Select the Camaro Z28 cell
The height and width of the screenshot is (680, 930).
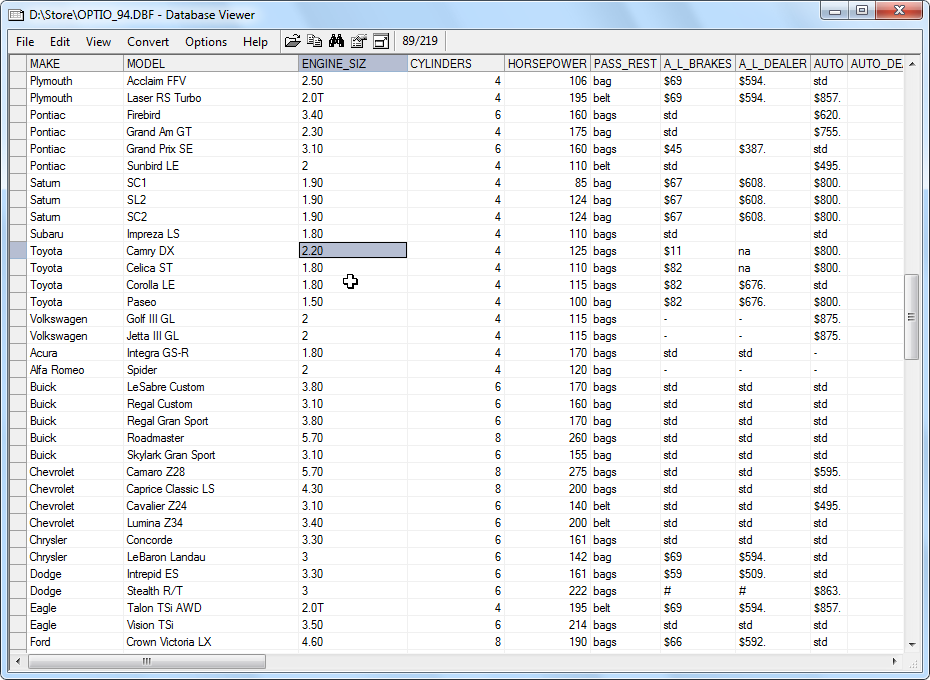[x=211, y=472]
